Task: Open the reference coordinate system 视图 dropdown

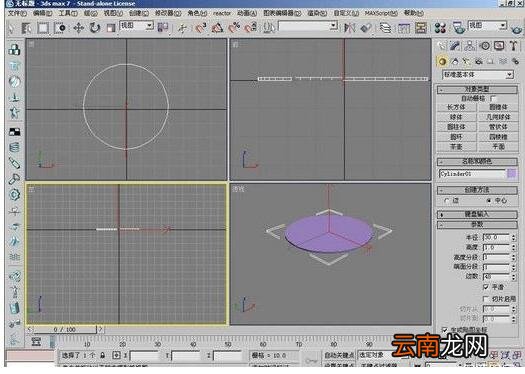Action: [x=136, y=25]
